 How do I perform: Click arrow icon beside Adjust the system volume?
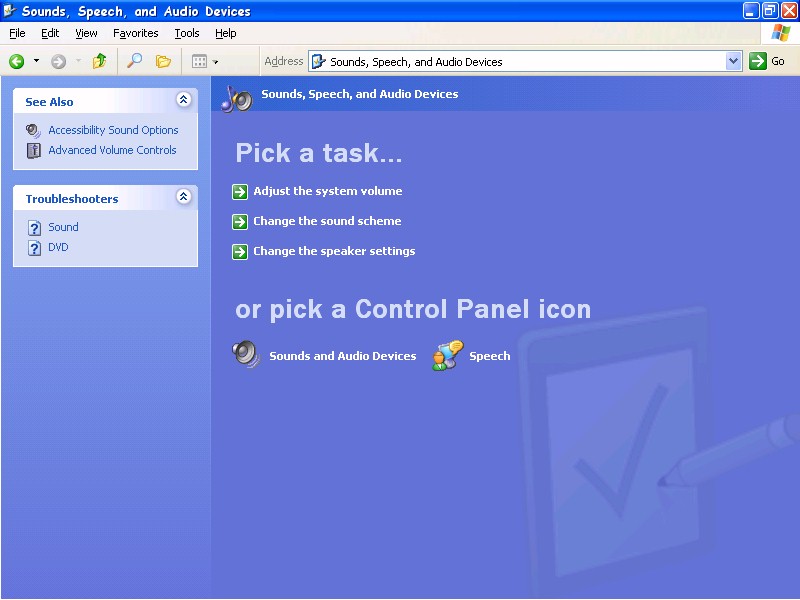tap(240, 192)
